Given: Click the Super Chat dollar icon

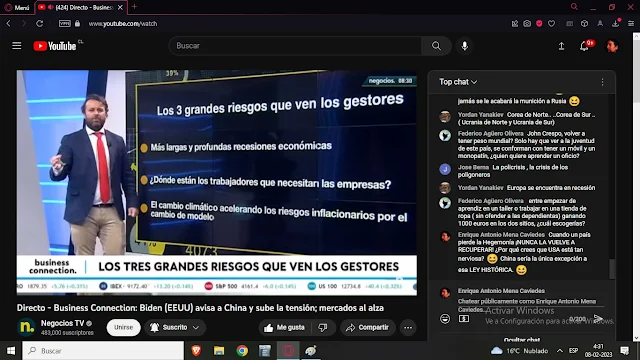Looking at the screenshot, I should pyautogui.click(x=464, y=318).
